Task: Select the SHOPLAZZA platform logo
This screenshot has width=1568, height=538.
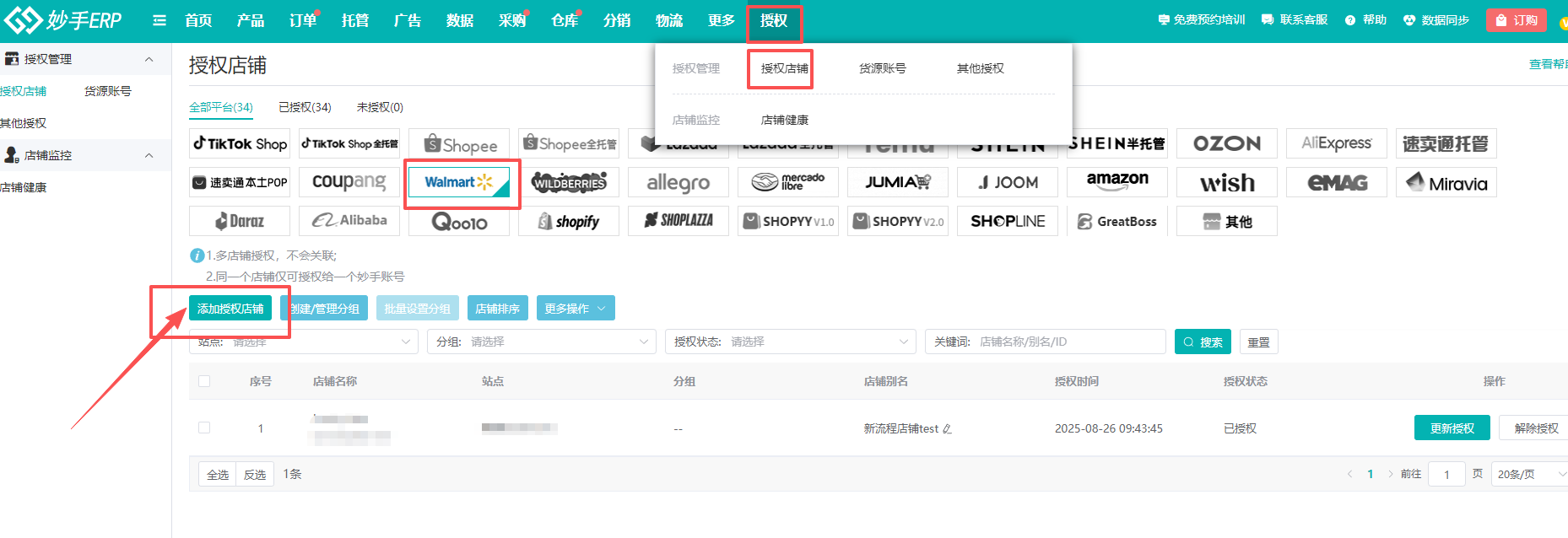Action: click(679, 221)
